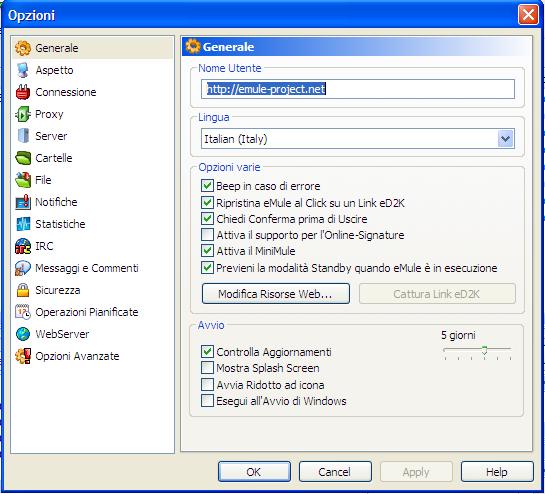Image resolution: width=545 pixels, height=494 pixels.
Task: Open the Cartelle folder icon
Action: (23, 158)
